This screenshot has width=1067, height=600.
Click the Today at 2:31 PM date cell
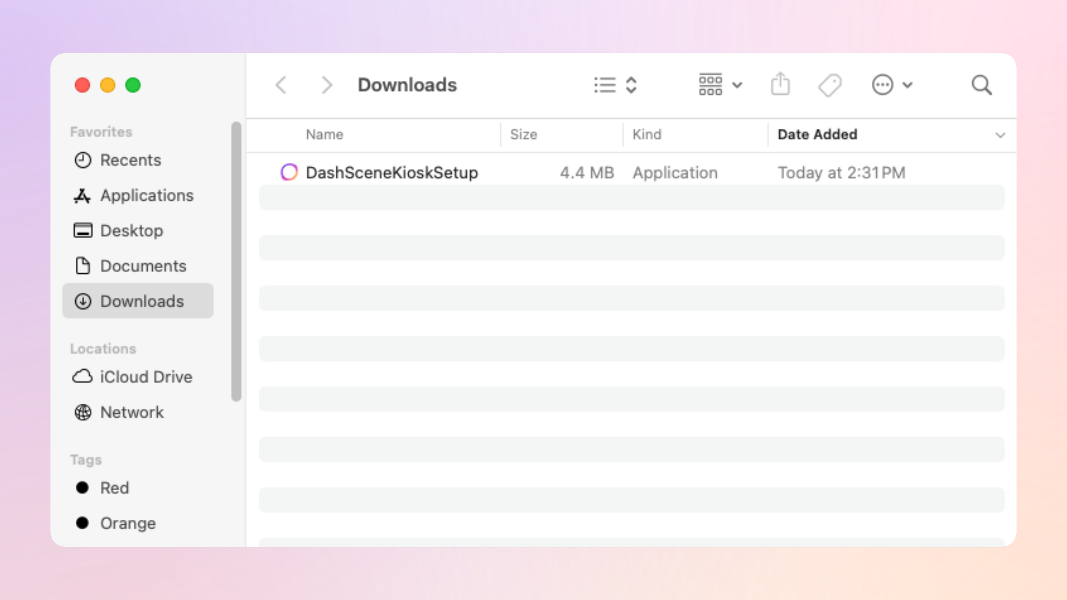coord(841,173)
